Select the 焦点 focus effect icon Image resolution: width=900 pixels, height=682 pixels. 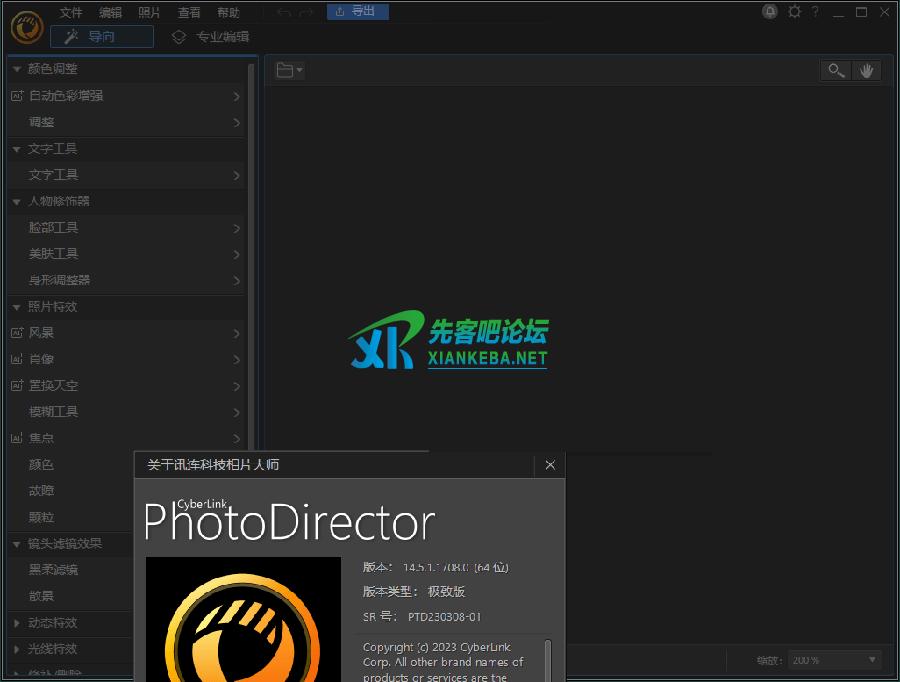coord(18,437)
